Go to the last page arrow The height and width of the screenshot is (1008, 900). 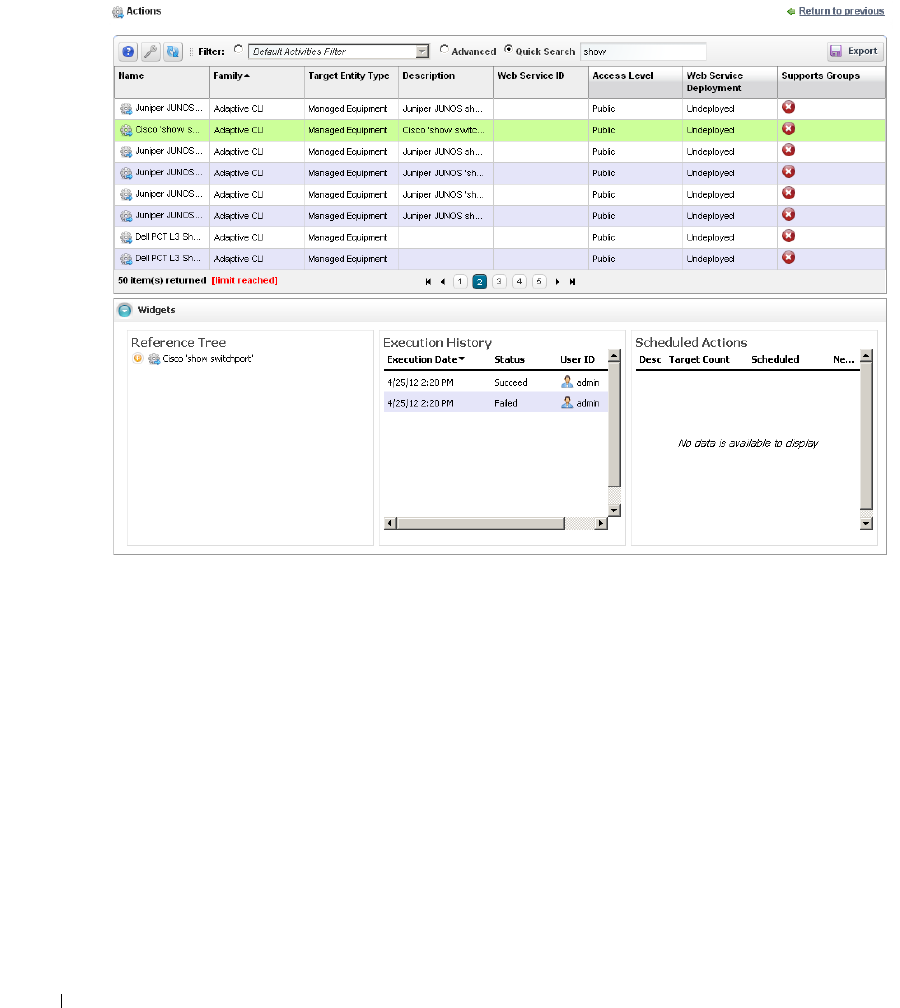(572, 282)
